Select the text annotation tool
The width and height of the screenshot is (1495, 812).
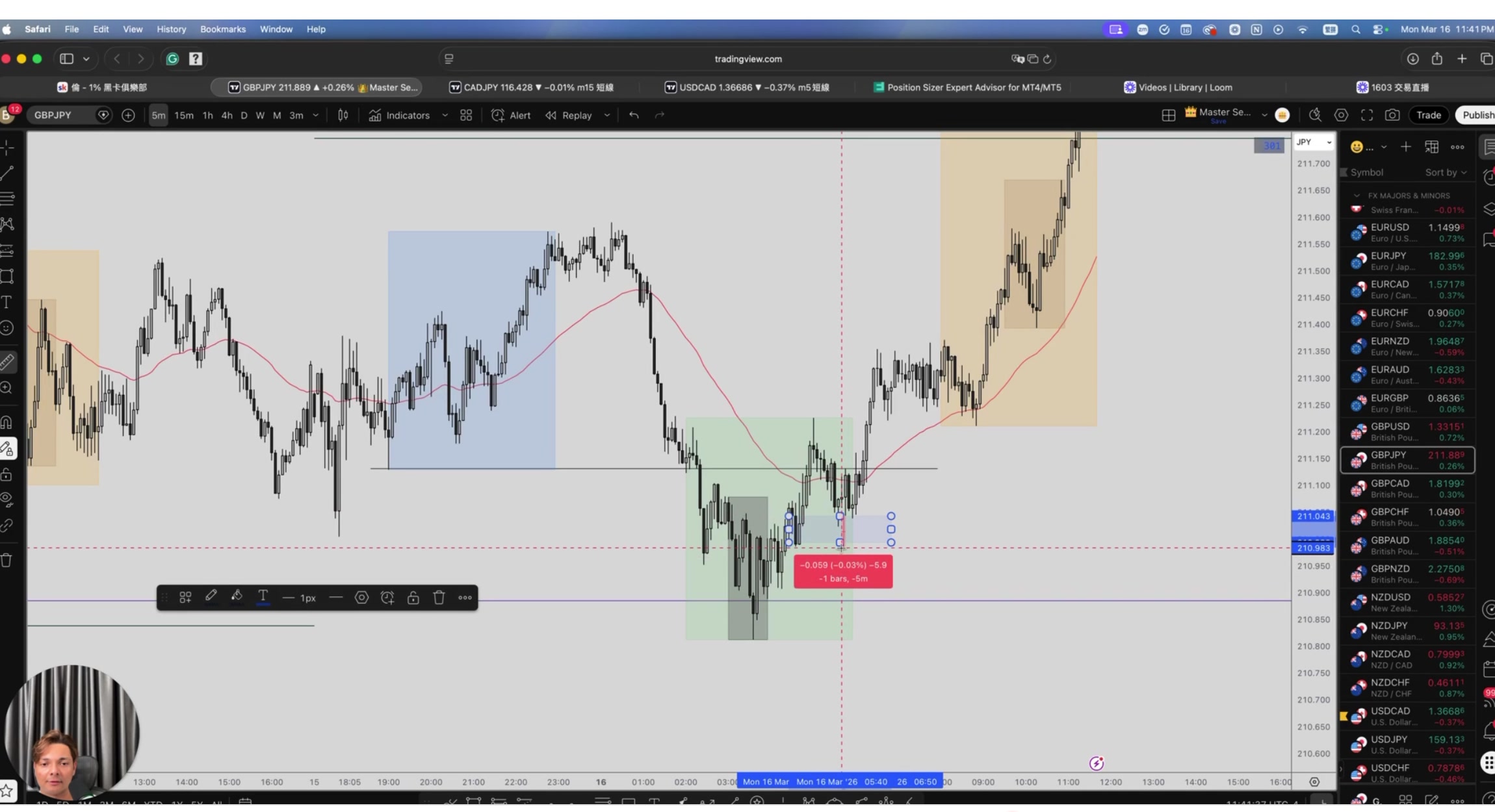pos(7,302)
